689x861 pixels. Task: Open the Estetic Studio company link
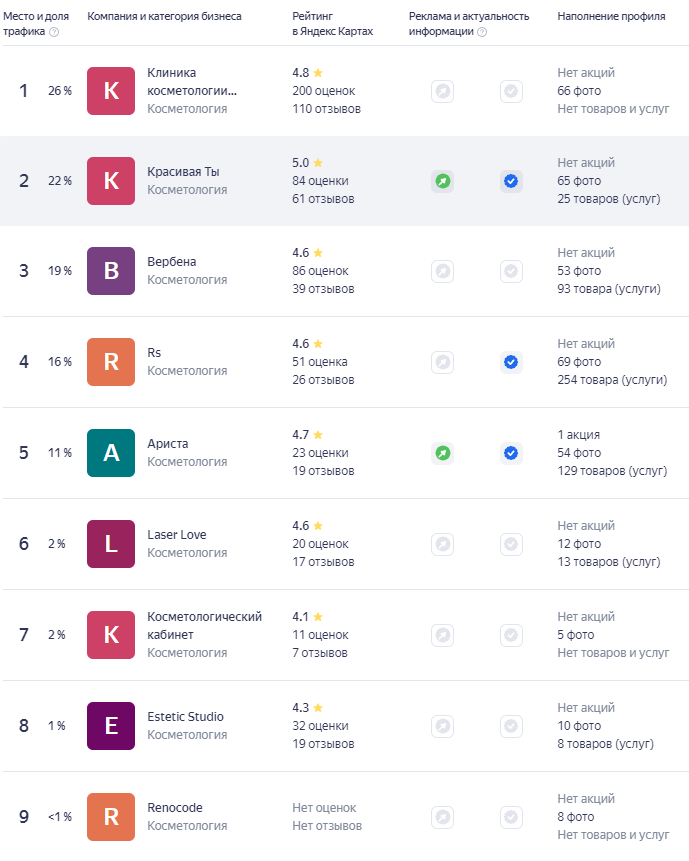click(186, 717)
